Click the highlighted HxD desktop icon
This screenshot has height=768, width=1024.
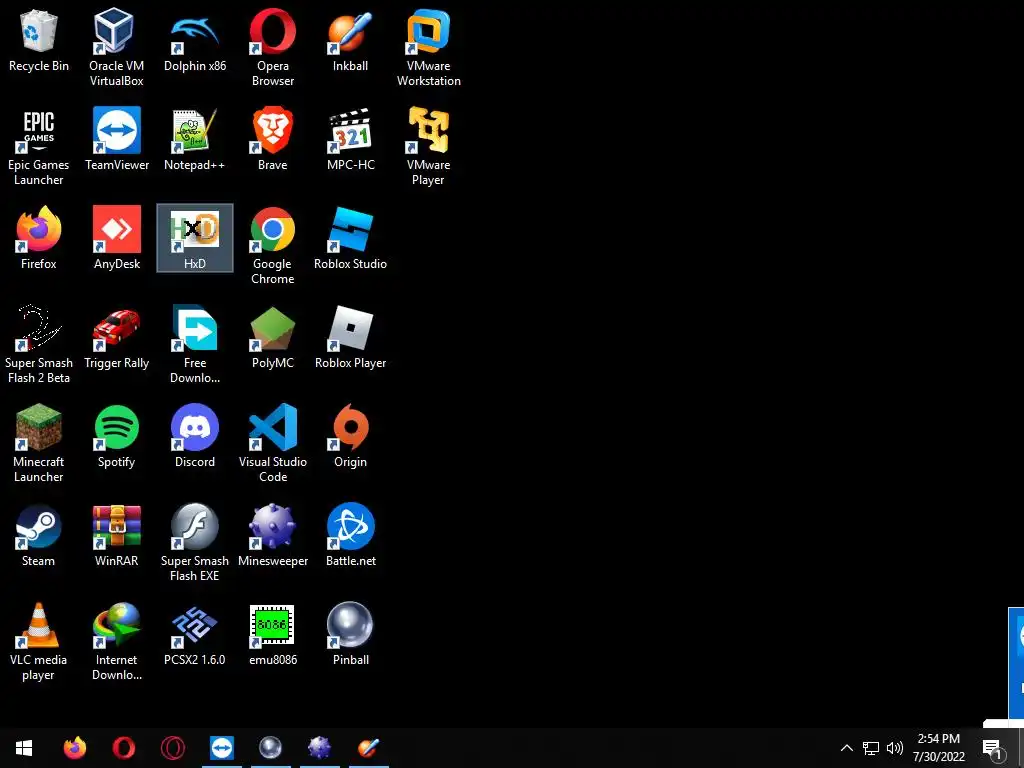pos(195,238)
